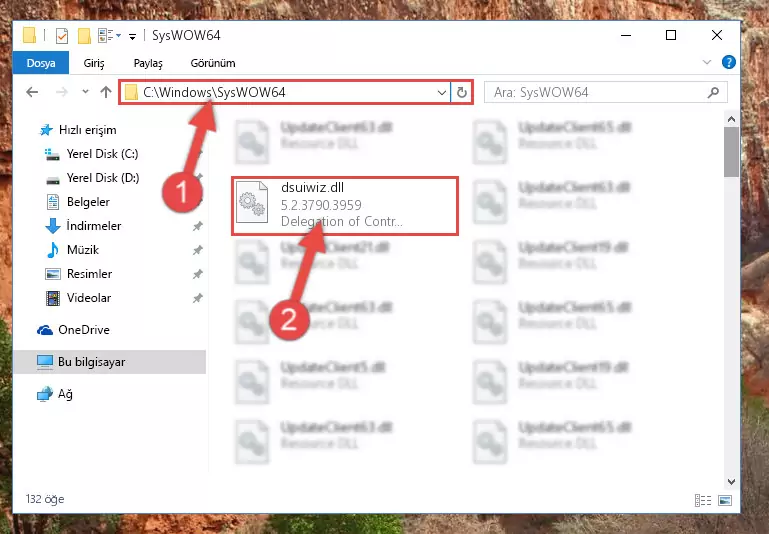Viewport: 769px width, 534px height.
Task: Click the pin icon next to Videolar
Action: tap(197, 298)
